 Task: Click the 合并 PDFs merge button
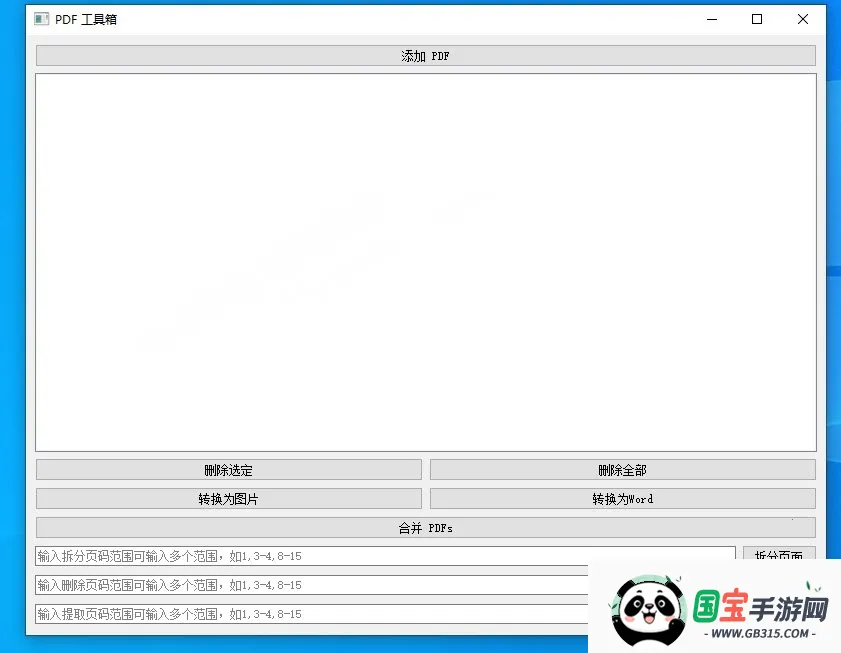click(x=425, y=527)
